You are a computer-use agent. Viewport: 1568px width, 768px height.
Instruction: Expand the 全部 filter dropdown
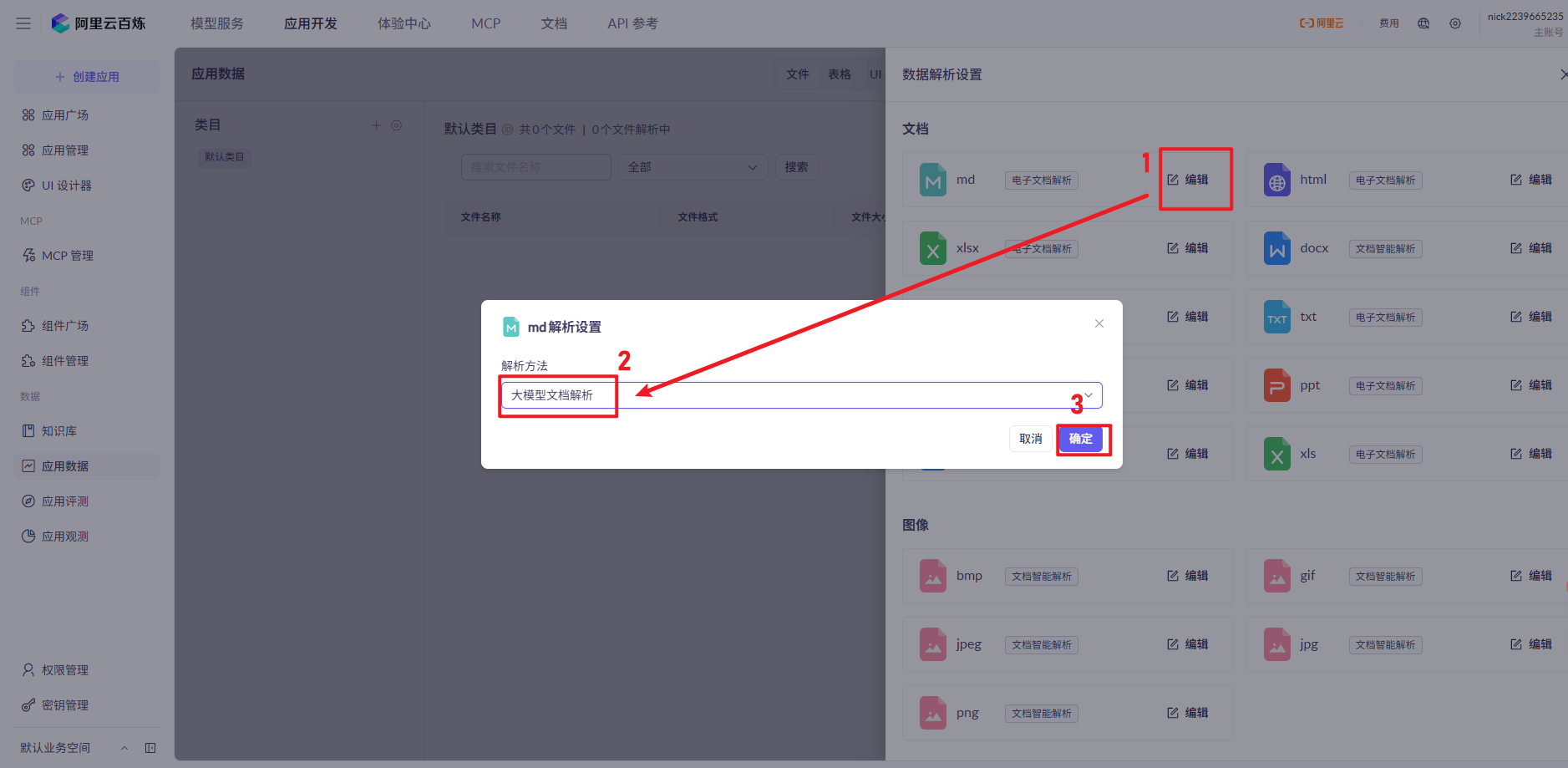click(693, 167)
